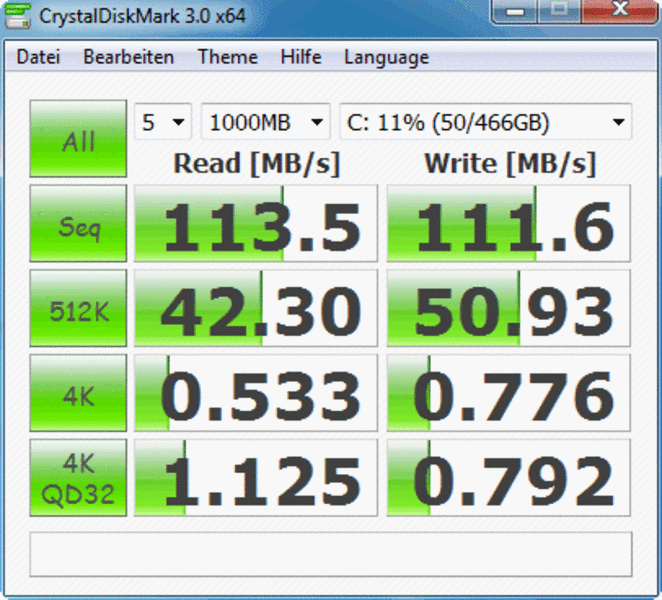The image size is (662, 600).
Task: Open the Hilfe menu
Action: click(301, 57)
